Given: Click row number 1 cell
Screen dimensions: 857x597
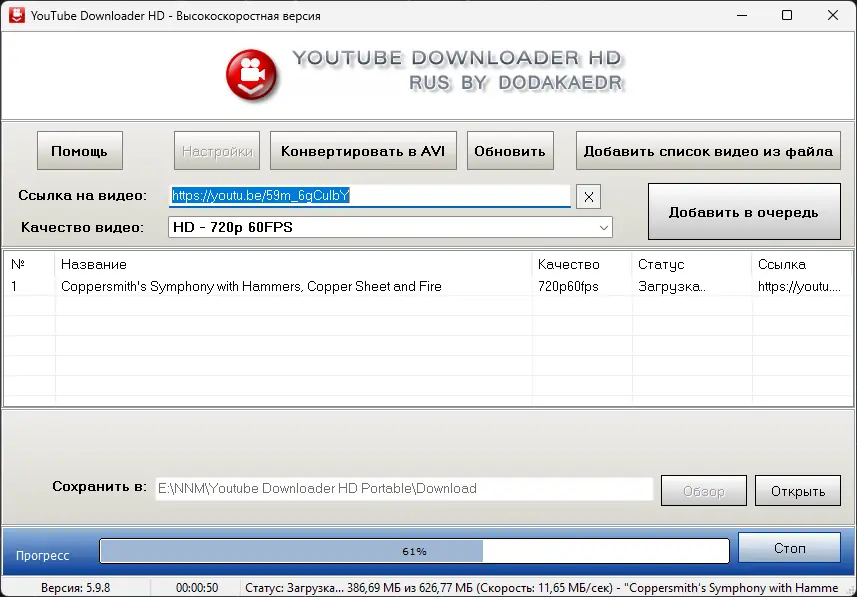Looking at the screenshot, I should point(14,286).
